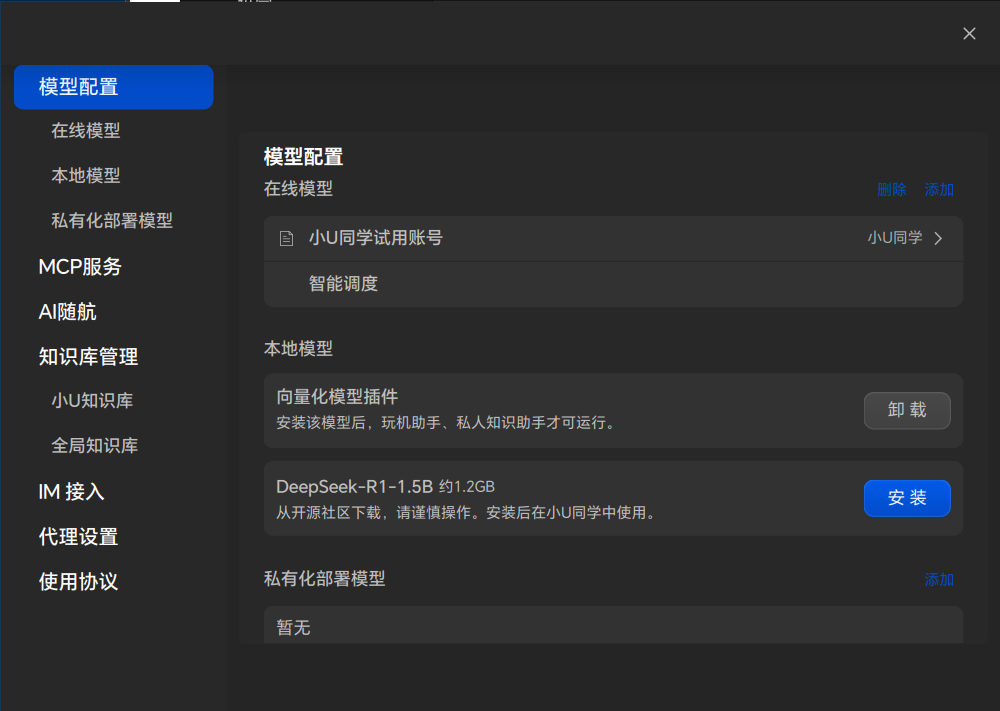
Task: Click the 安装该模型后 description text
Action: 448,423
